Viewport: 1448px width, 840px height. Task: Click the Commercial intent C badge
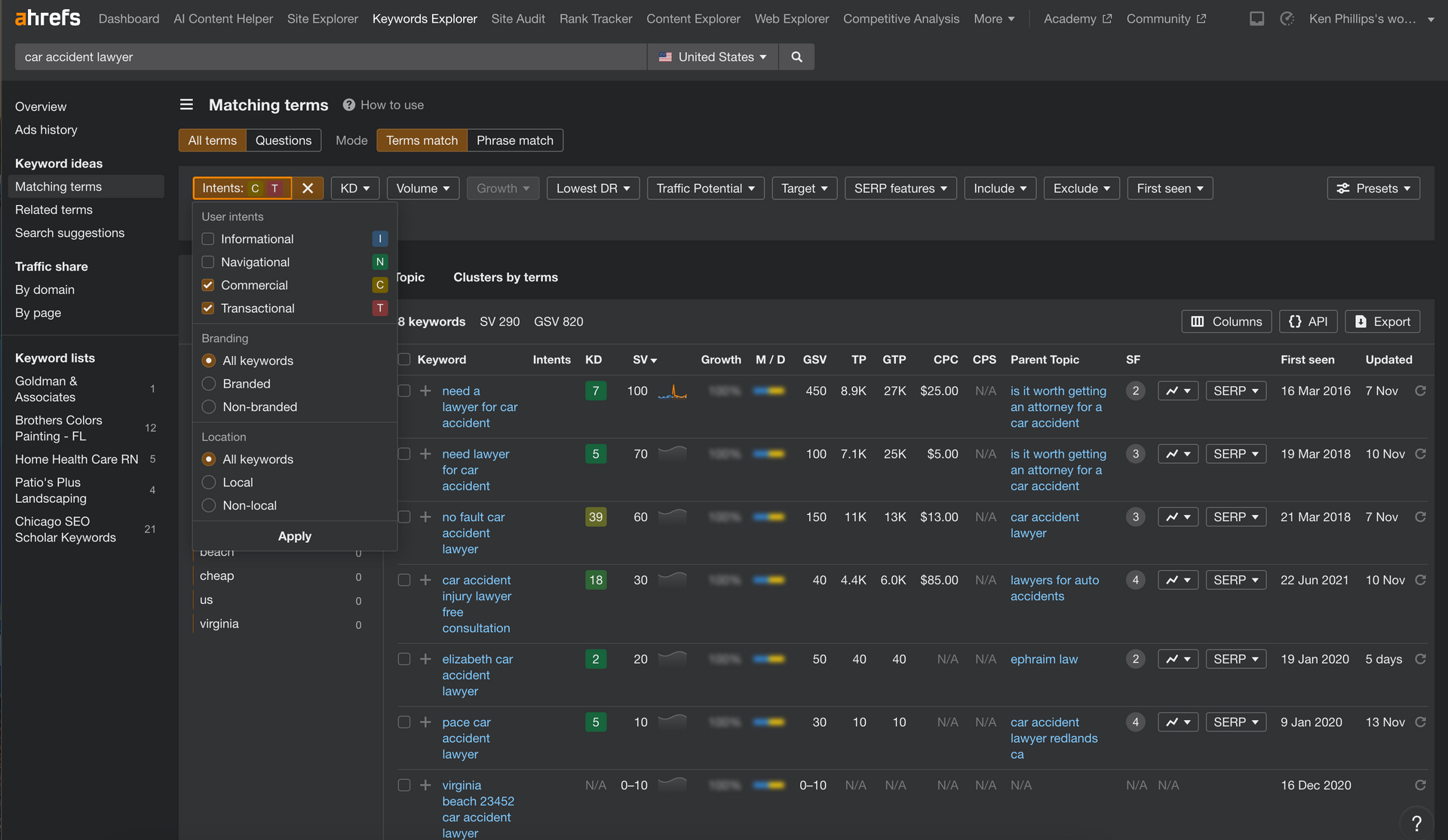pyautogui.click(x=380, y=285)
